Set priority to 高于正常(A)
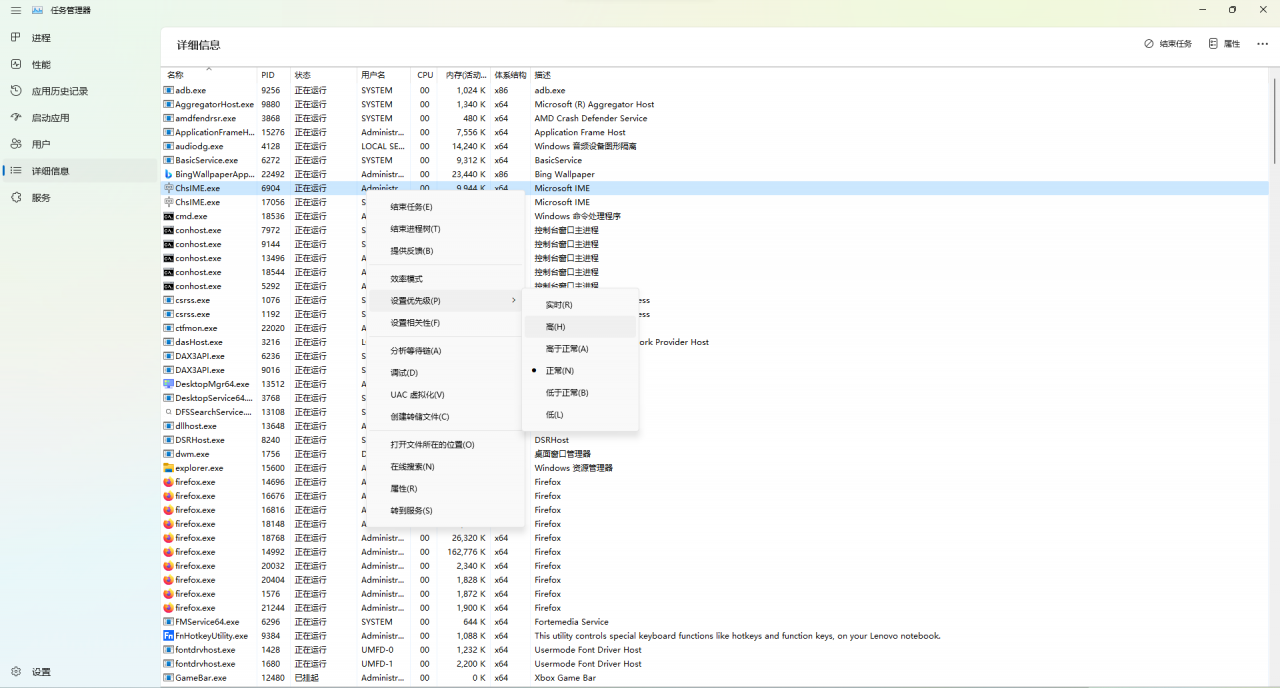Image resolution: width=1280 pixels, height=688 pixels. 580,349
